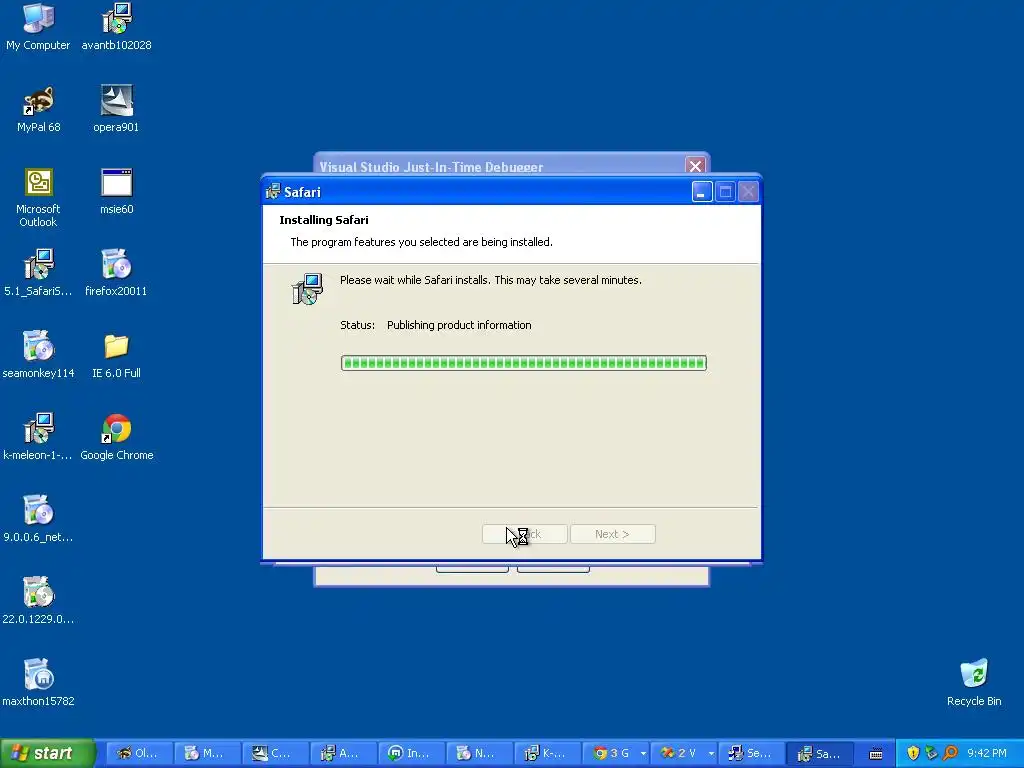Viewport: 1024px width, 768px height.
Task: Close the Visual Studio Just-In-Time Debugger window
Action: click(x=696, y=166)
